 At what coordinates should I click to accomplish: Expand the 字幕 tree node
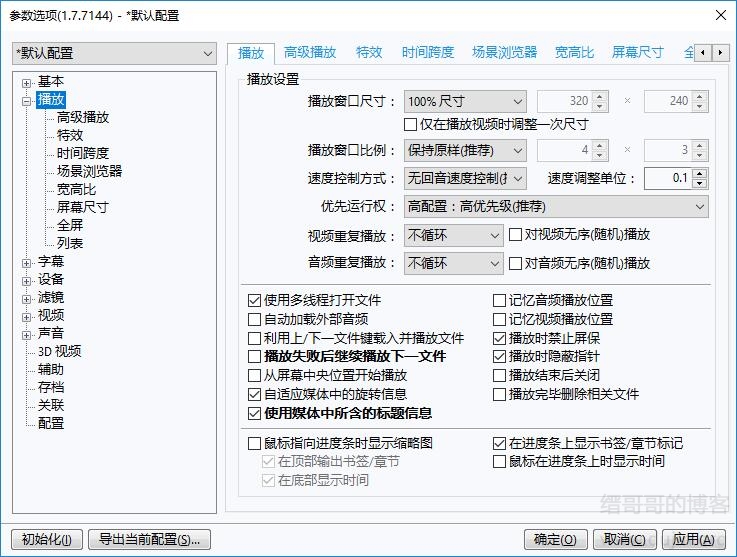click(26, 263)
